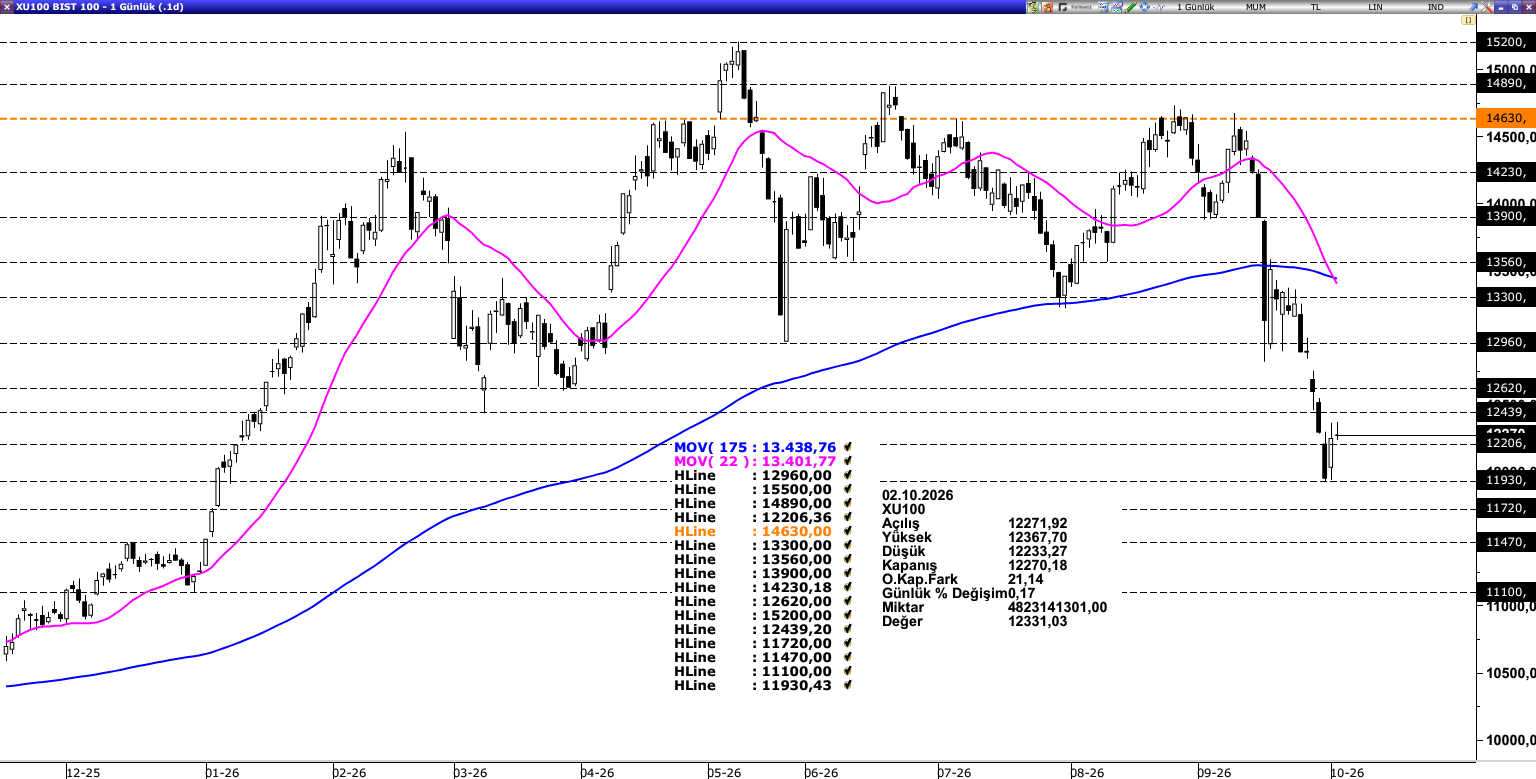Click the HLine 14890,00 legend row
Image resolution: width=1536 pixels, height=779 pixels.
point(763,503)
